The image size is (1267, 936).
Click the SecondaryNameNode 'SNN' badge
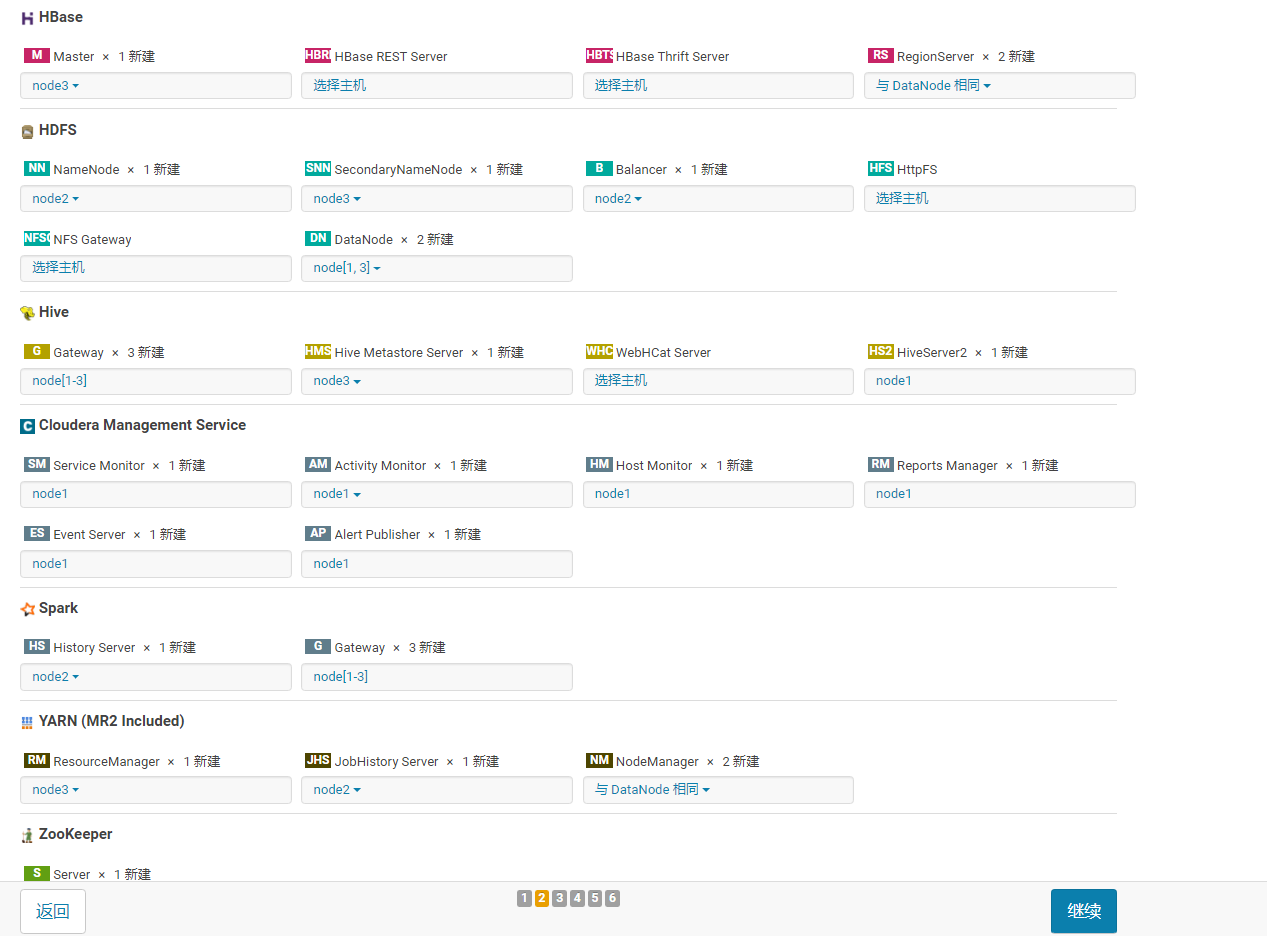point(318,168)
